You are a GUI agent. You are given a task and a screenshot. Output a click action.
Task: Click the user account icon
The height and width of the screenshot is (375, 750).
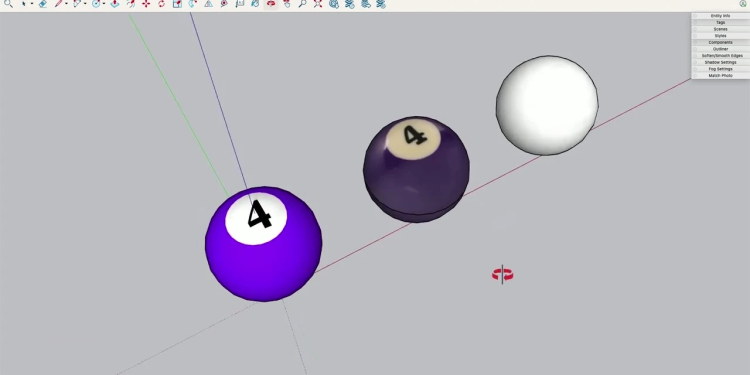[743, 4]
